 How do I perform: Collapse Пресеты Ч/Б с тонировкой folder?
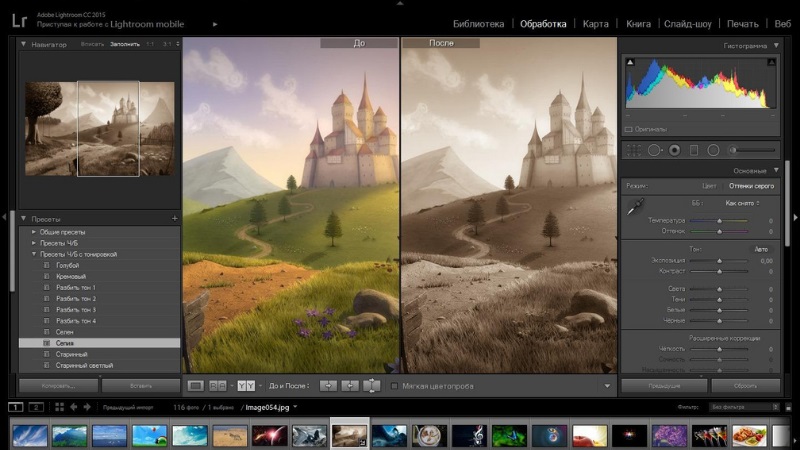[34, 254]
